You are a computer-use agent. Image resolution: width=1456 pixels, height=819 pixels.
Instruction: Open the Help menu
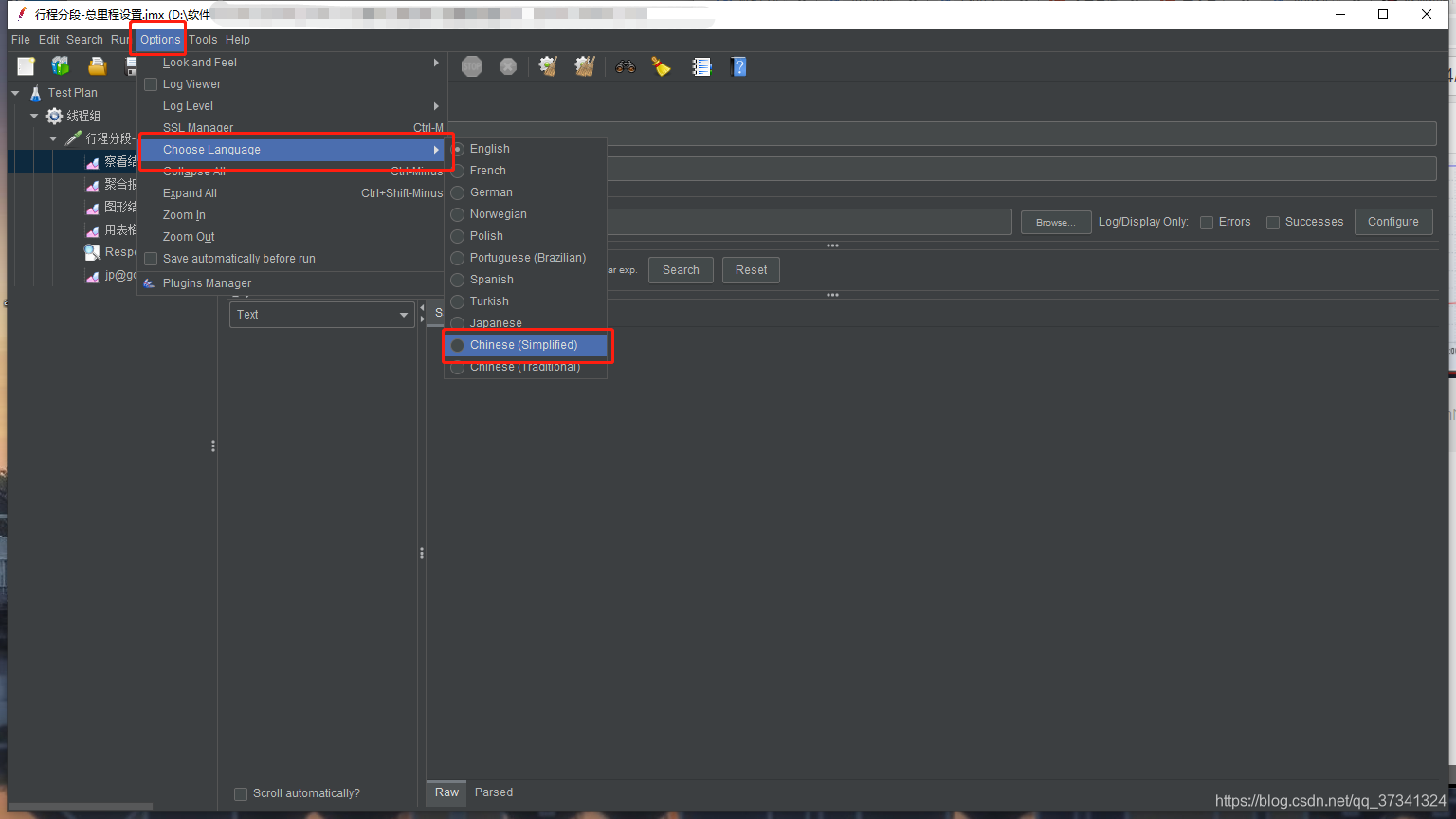click(x=238, y=40)
